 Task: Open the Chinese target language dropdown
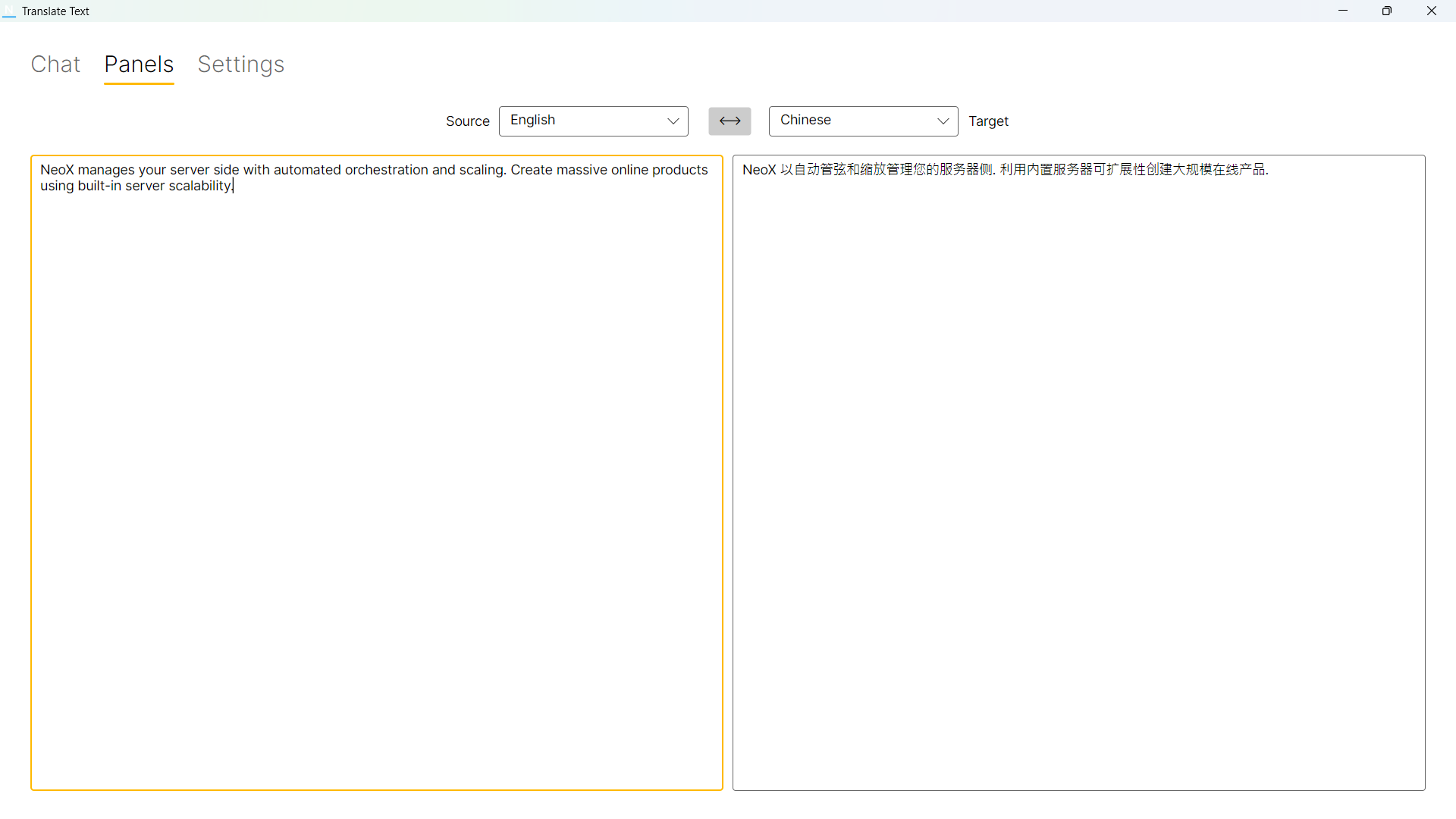[863, 121]
